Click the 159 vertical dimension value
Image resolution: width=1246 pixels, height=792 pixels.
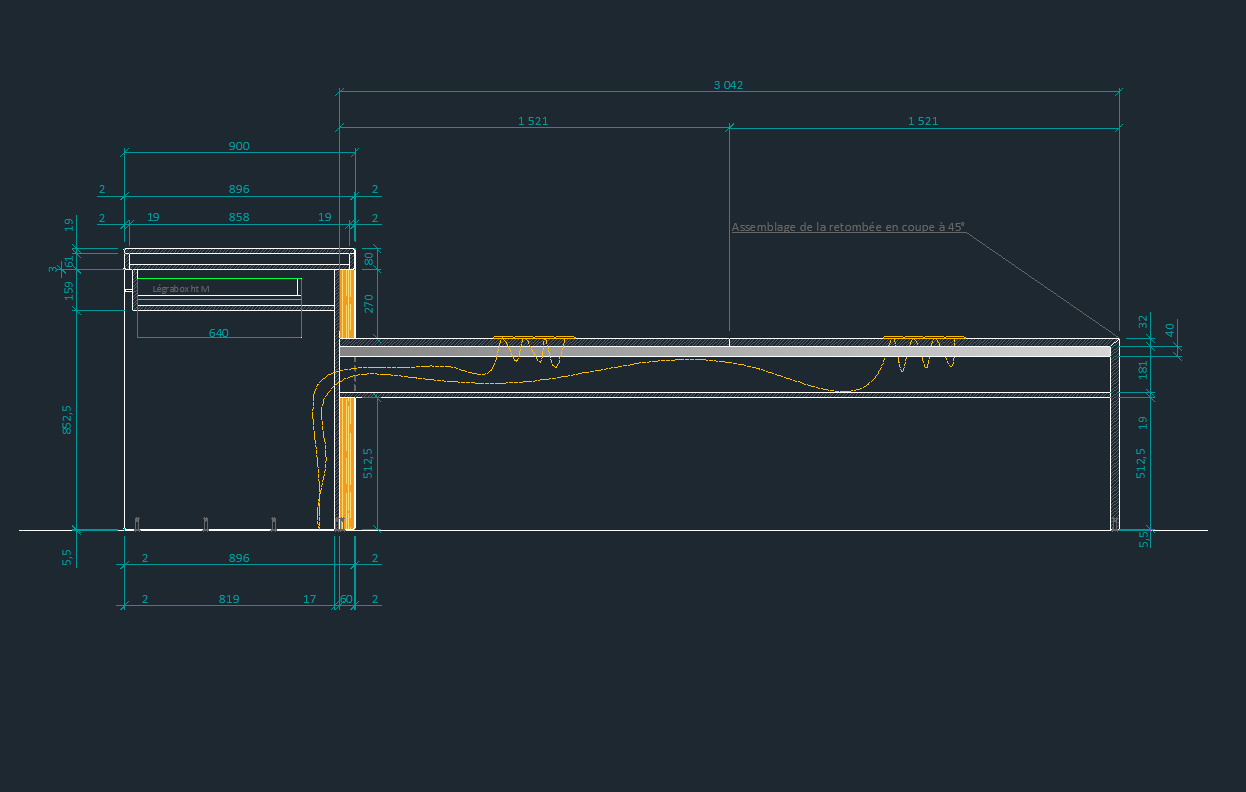[x=69, y=290]
